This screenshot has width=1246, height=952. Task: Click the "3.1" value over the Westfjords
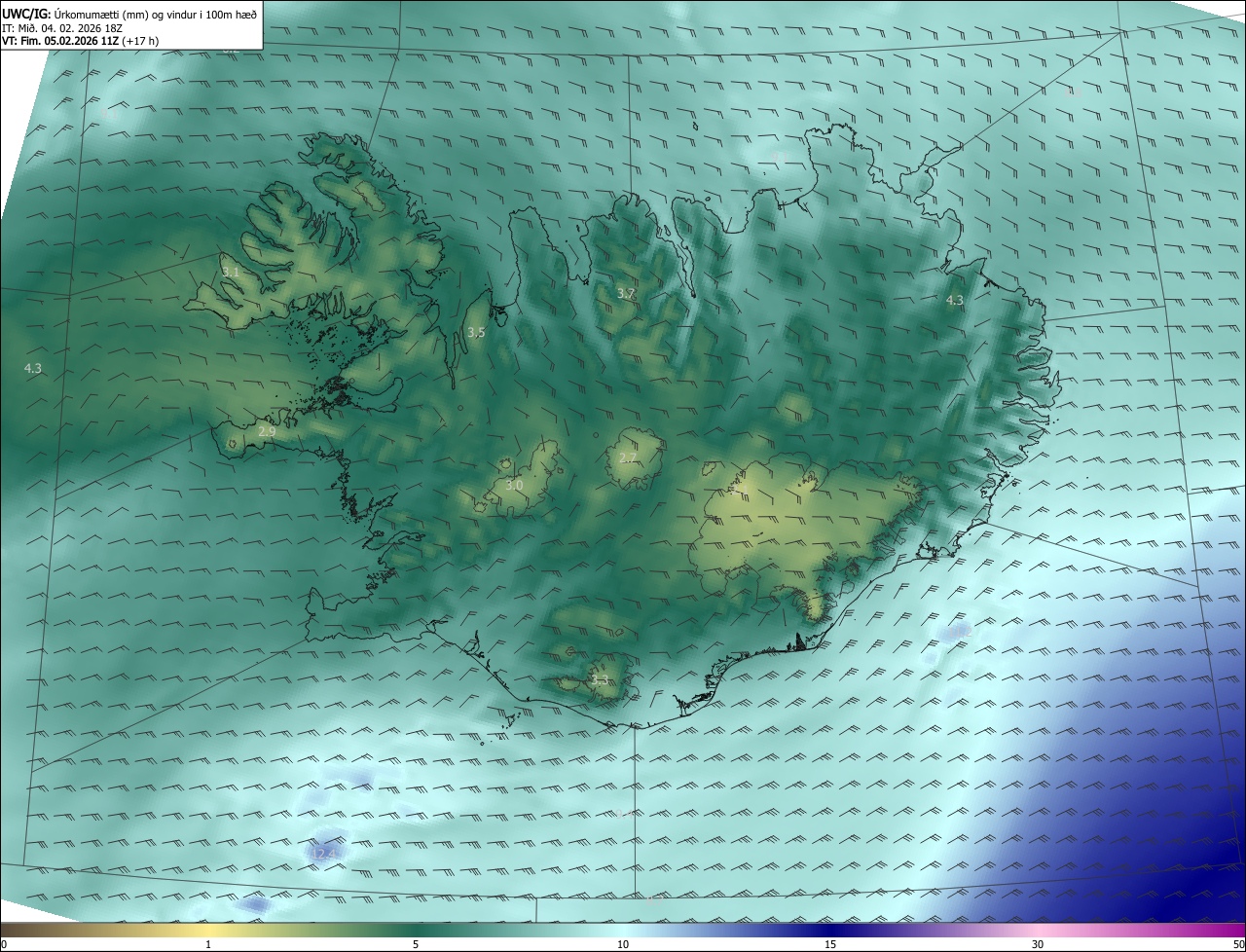pyautogui.click(x=231, y=272)
